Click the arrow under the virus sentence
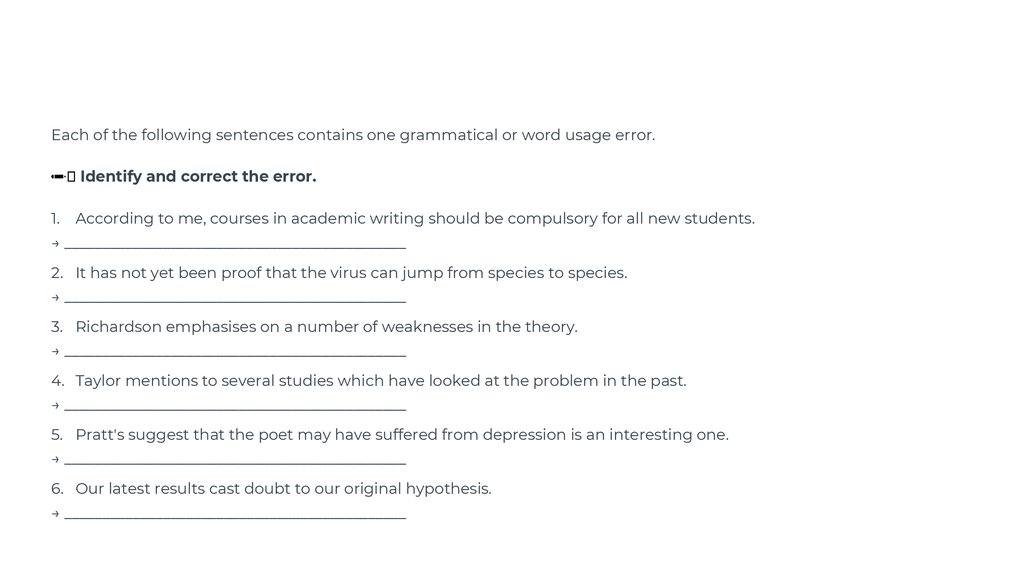 pos(55,298)
